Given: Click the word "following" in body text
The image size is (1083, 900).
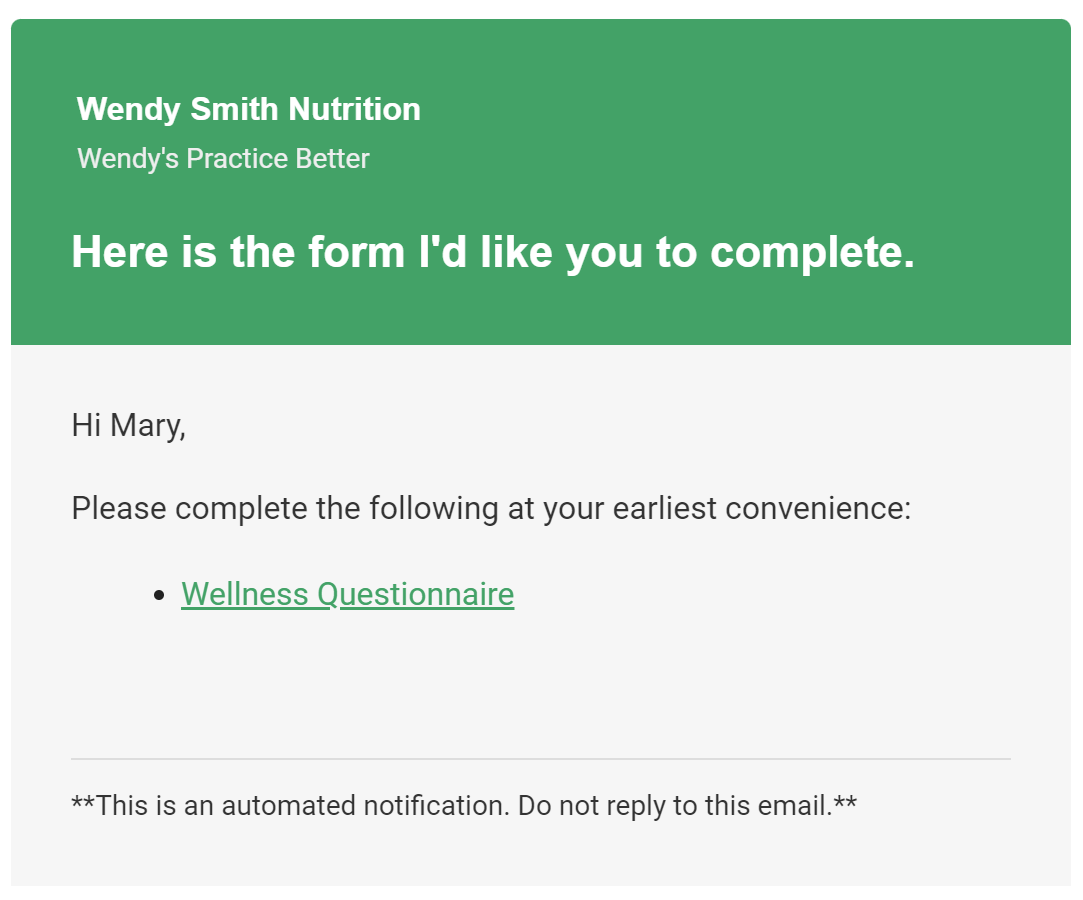Looking at the screenshot, I should (434, 510).
